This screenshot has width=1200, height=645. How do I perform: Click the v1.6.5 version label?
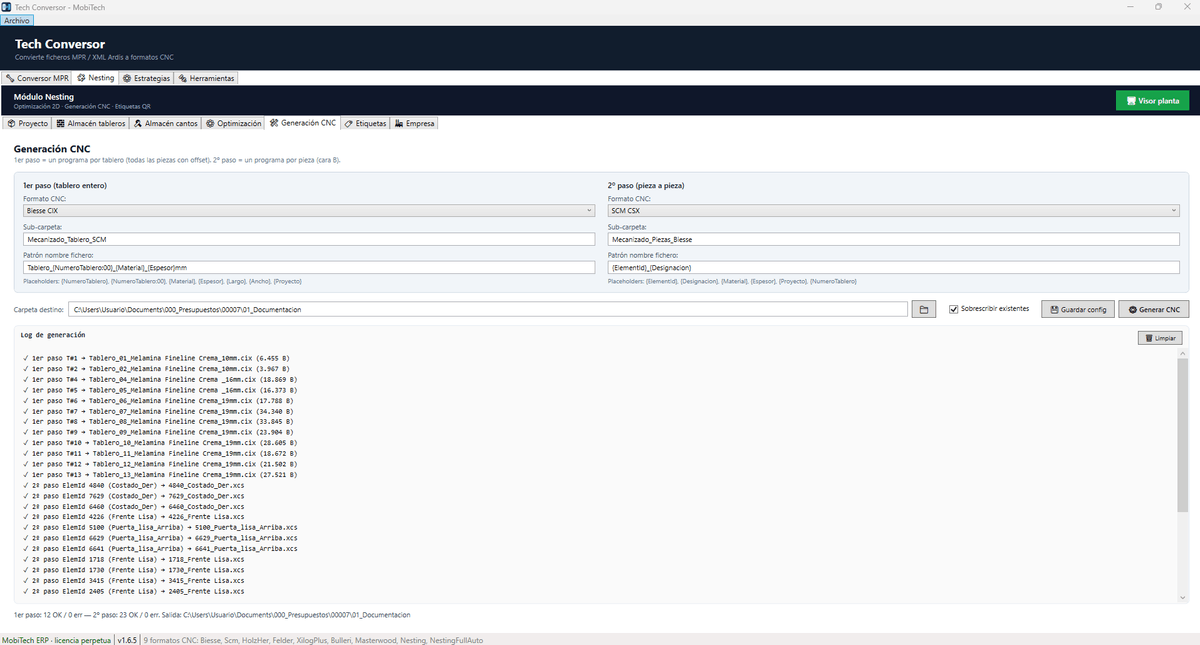coord(127,639)
